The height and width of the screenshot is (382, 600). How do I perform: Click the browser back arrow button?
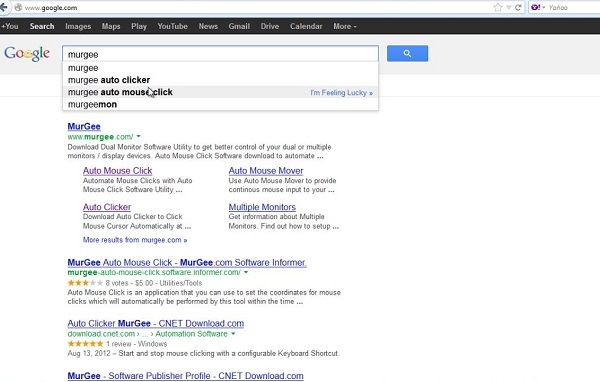pyautogui.click(x=3, y=7)
